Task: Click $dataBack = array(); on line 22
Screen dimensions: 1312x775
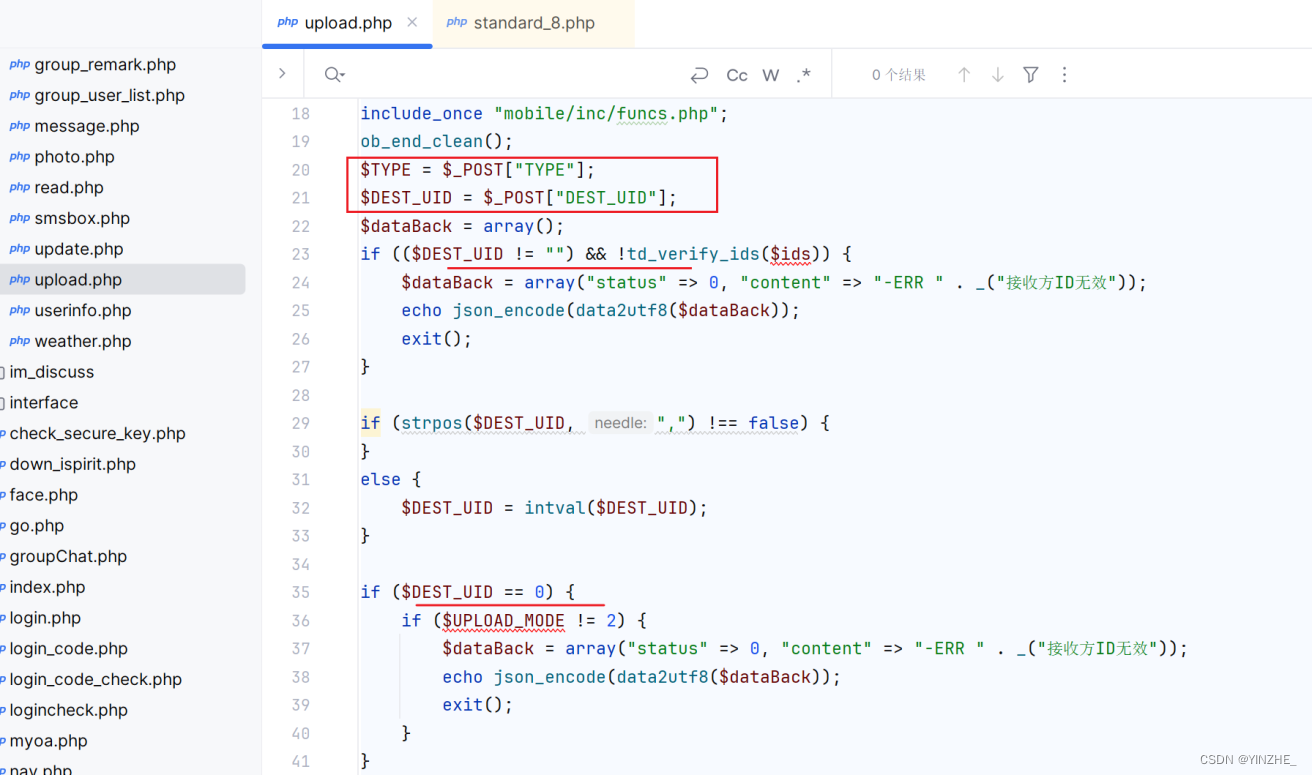Action: (x=462, y=226)
